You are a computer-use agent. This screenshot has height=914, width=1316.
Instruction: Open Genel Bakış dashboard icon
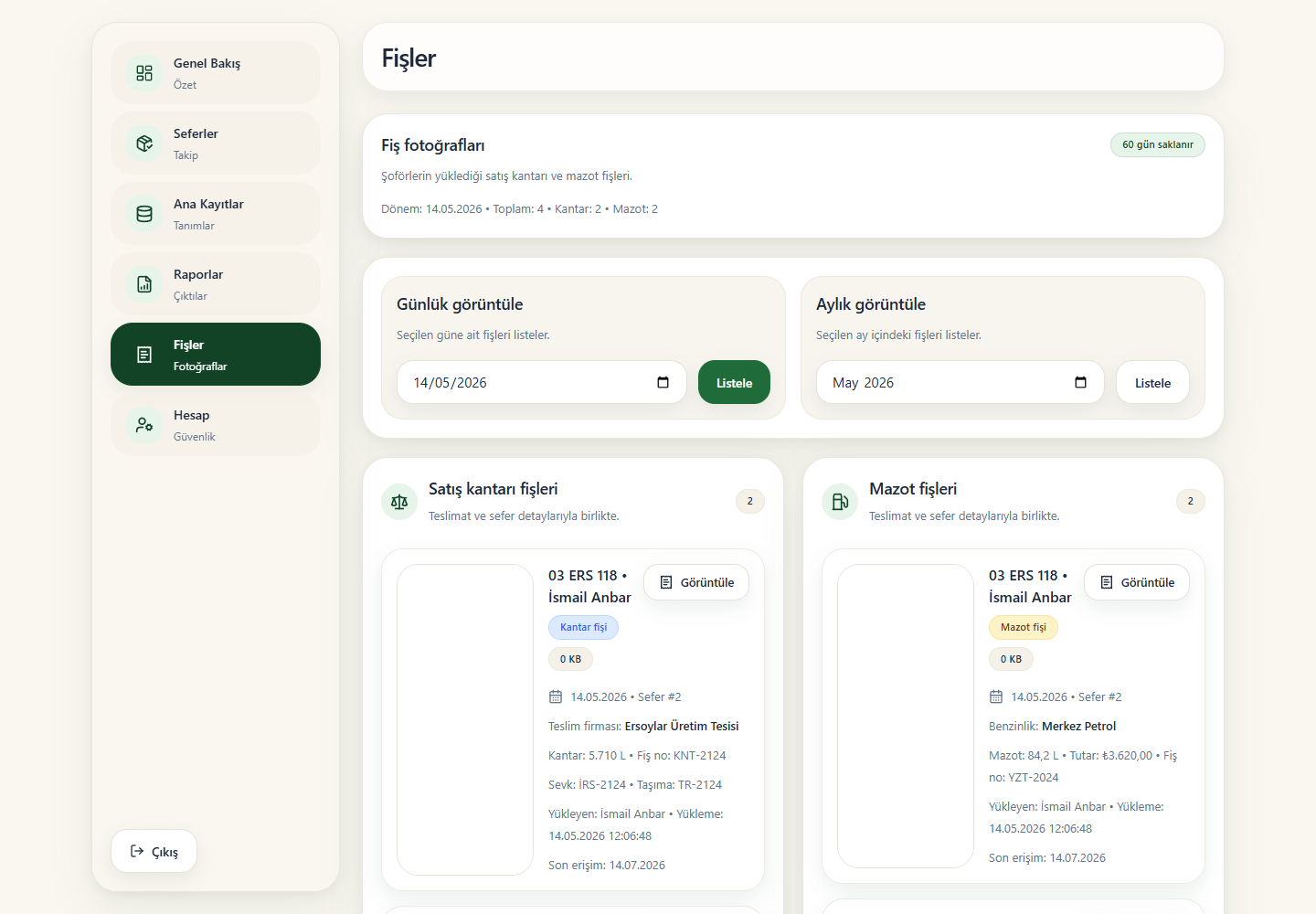tap(144, 73)
